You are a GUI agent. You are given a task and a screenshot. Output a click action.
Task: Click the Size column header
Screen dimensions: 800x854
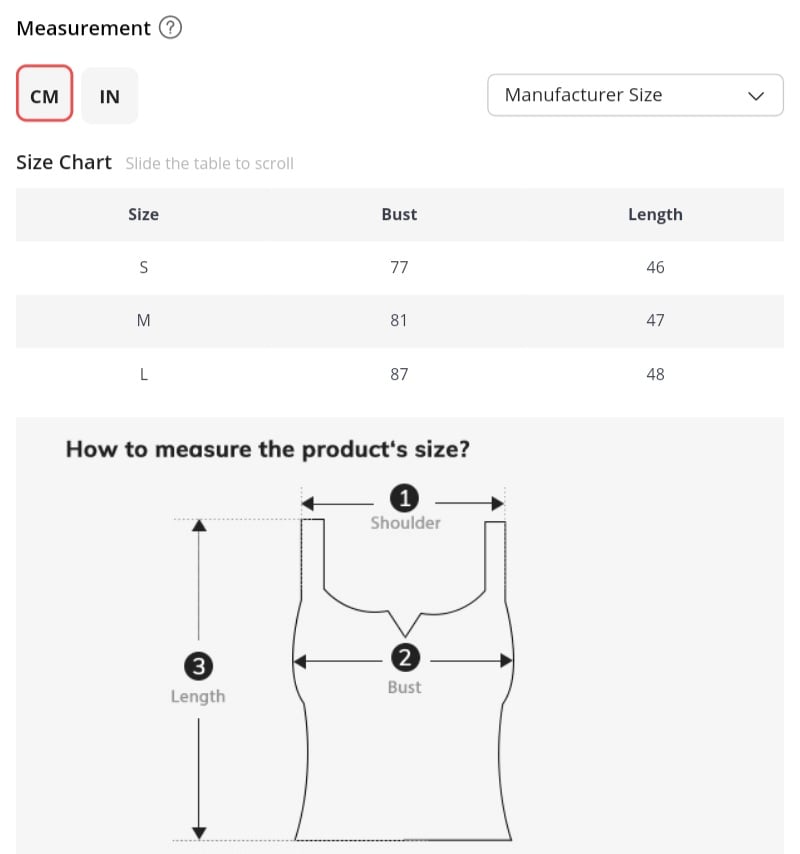tap(144, 214)
